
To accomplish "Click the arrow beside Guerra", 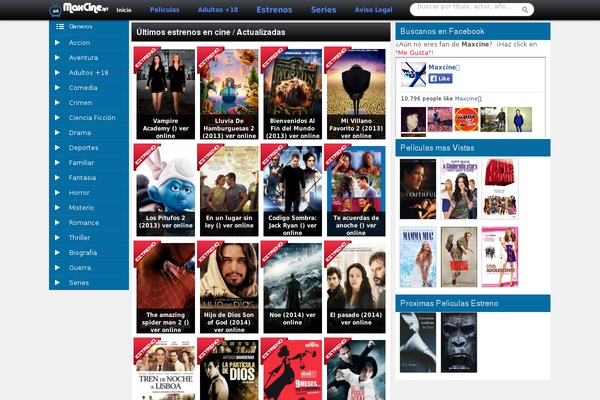I will coord(57,268).
